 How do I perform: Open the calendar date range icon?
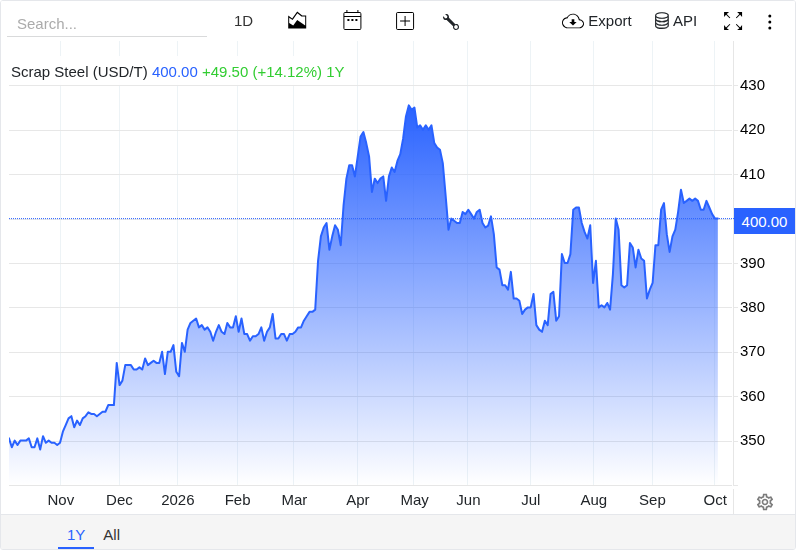352,21
